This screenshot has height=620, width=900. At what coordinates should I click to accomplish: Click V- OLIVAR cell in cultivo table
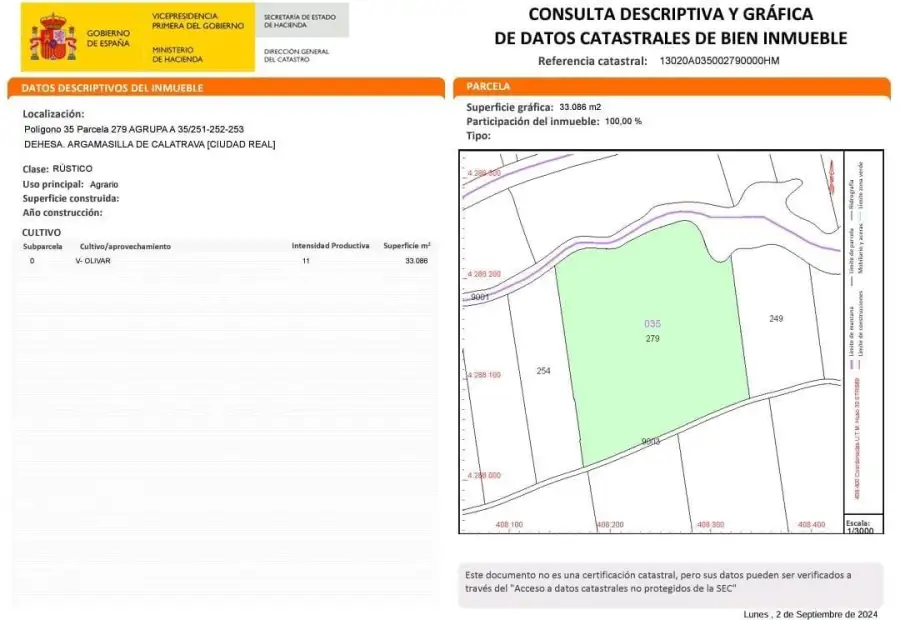tap(93, 261)
